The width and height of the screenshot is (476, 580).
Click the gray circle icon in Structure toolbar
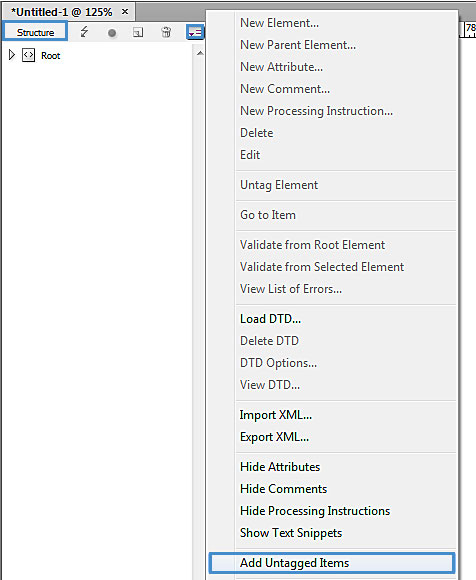(x=112, y=33)
